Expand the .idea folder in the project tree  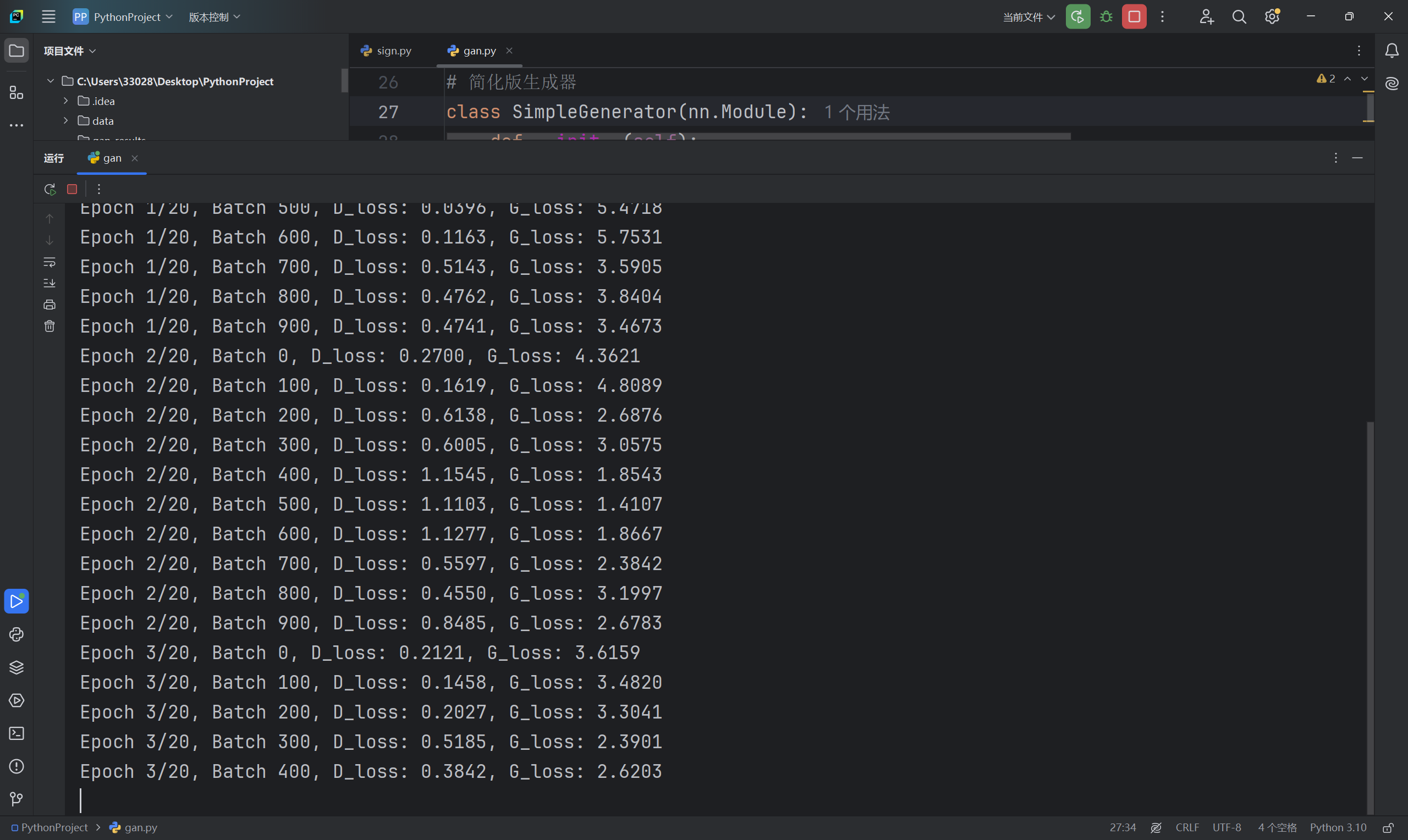[x=65, y=101]
